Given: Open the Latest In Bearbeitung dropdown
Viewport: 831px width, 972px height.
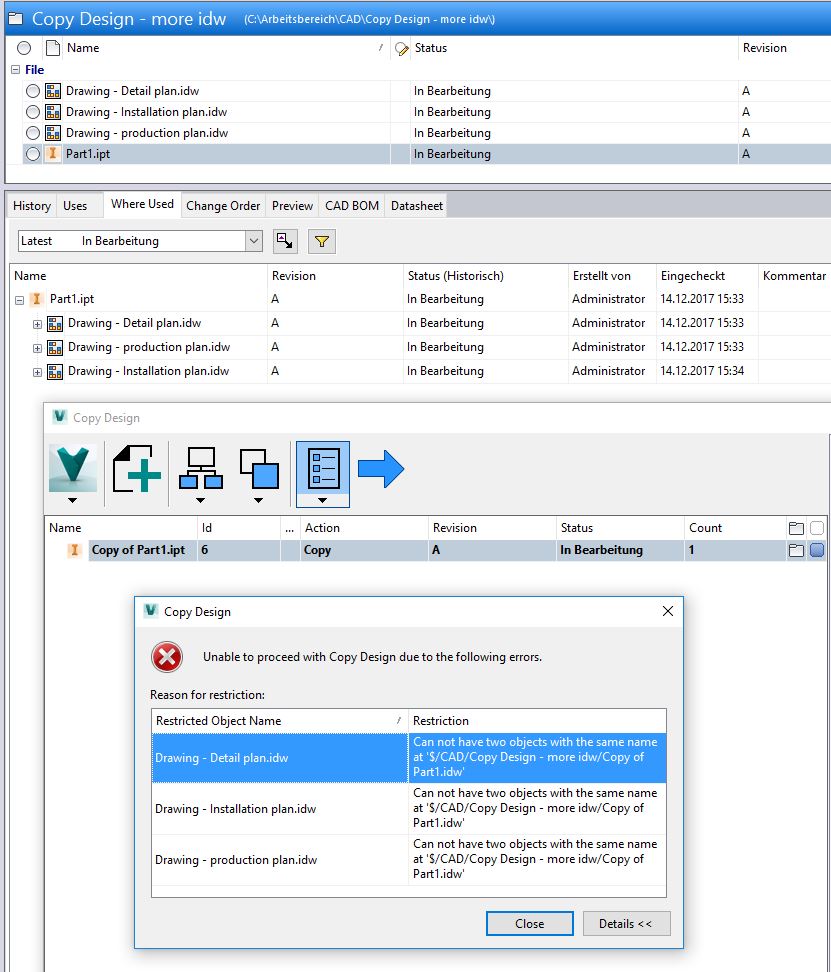Looking at the screenshot, I should click(x=255, y=240).
